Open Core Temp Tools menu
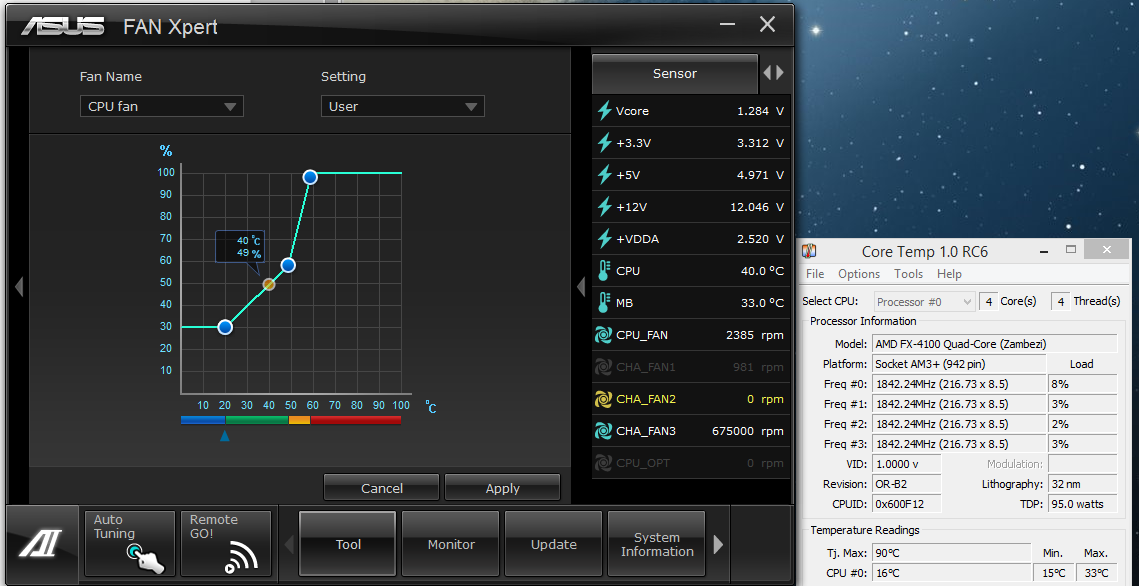 coord(908,274)
